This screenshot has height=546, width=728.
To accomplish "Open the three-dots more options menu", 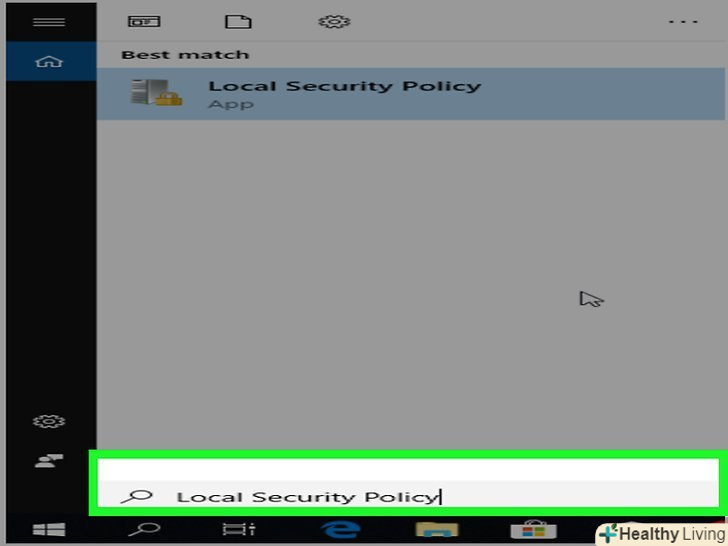I will (x=683, y=22).
